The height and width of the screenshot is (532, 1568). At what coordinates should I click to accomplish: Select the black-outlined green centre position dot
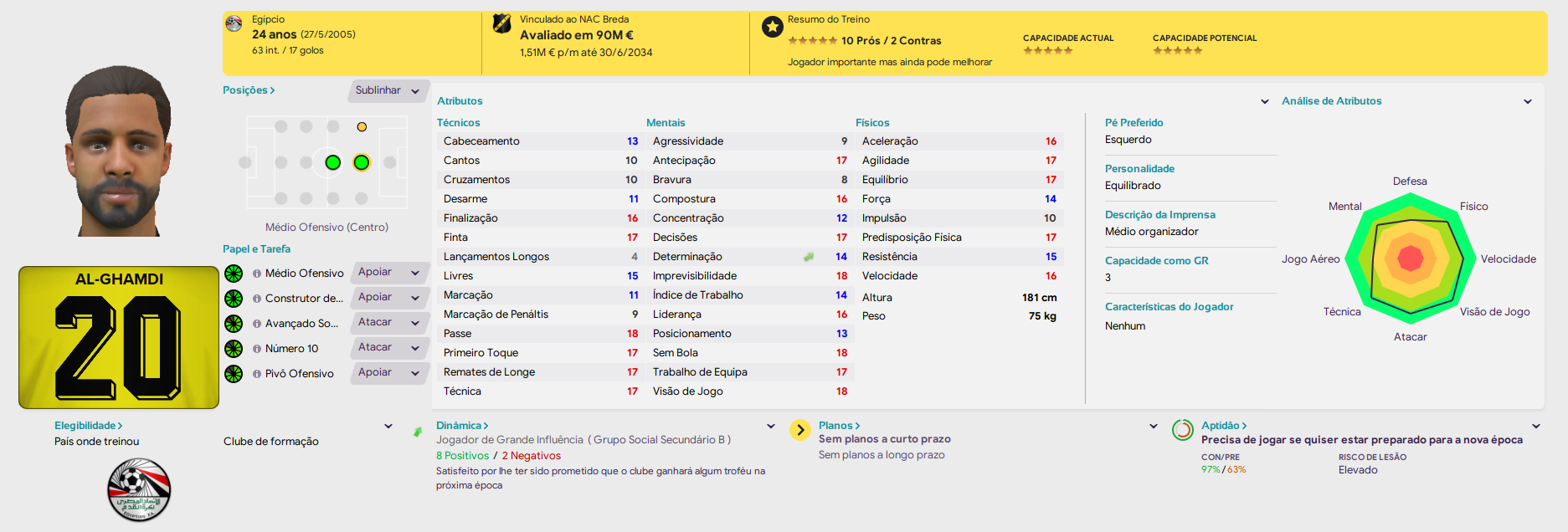click(332, 162)
